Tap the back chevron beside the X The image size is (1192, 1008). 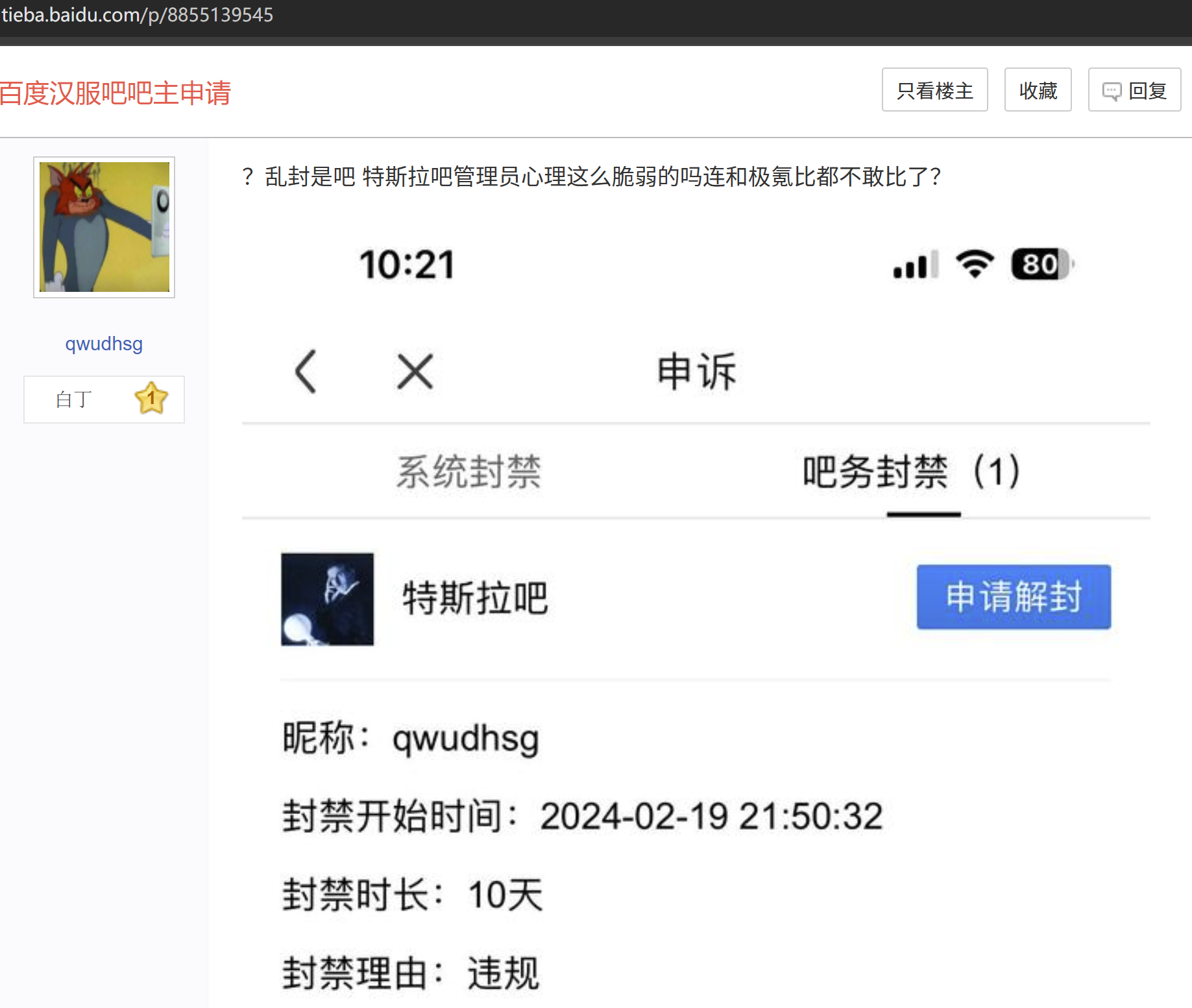pos(306,372)
